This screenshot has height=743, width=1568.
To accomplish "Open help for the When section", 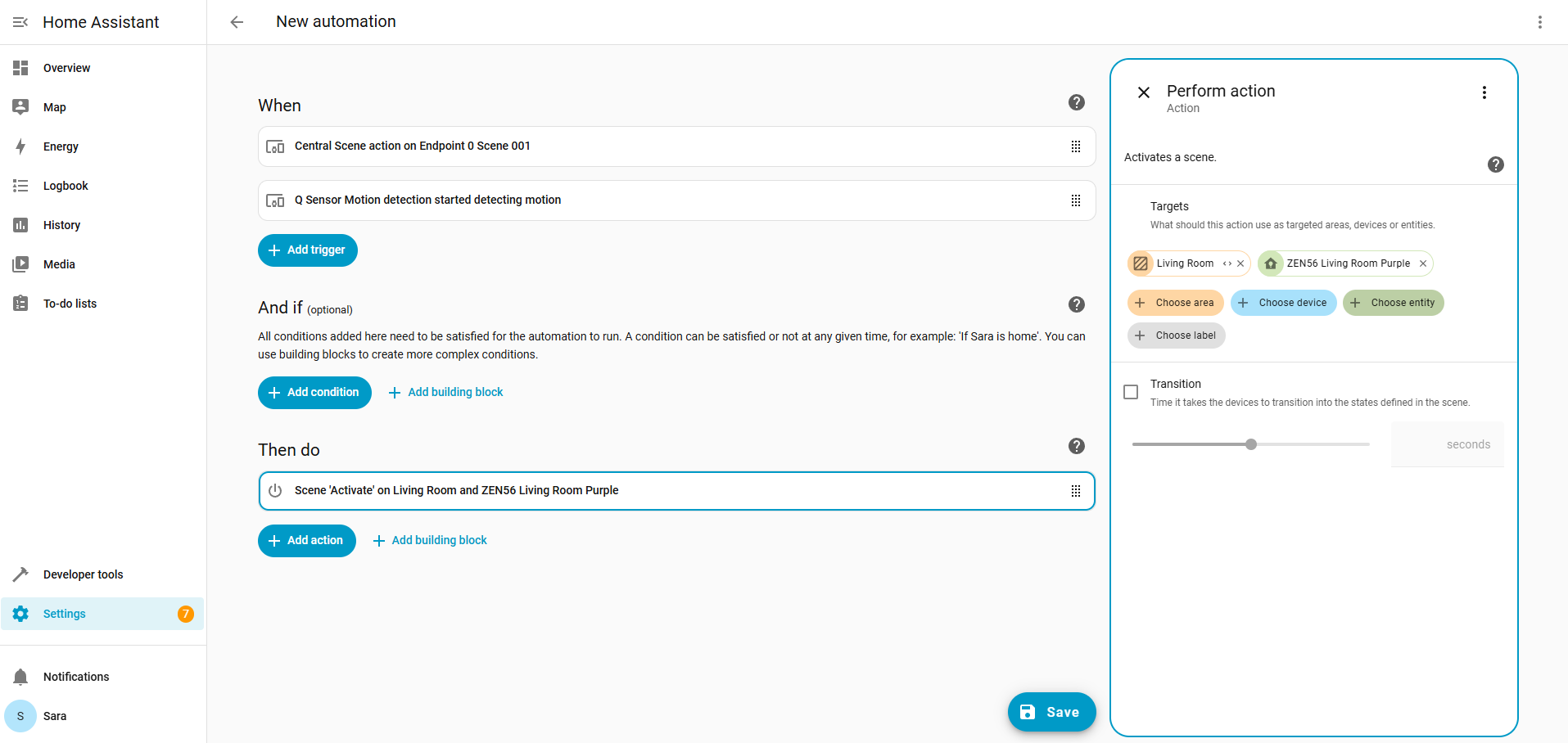I will [x=1076, y=102].
